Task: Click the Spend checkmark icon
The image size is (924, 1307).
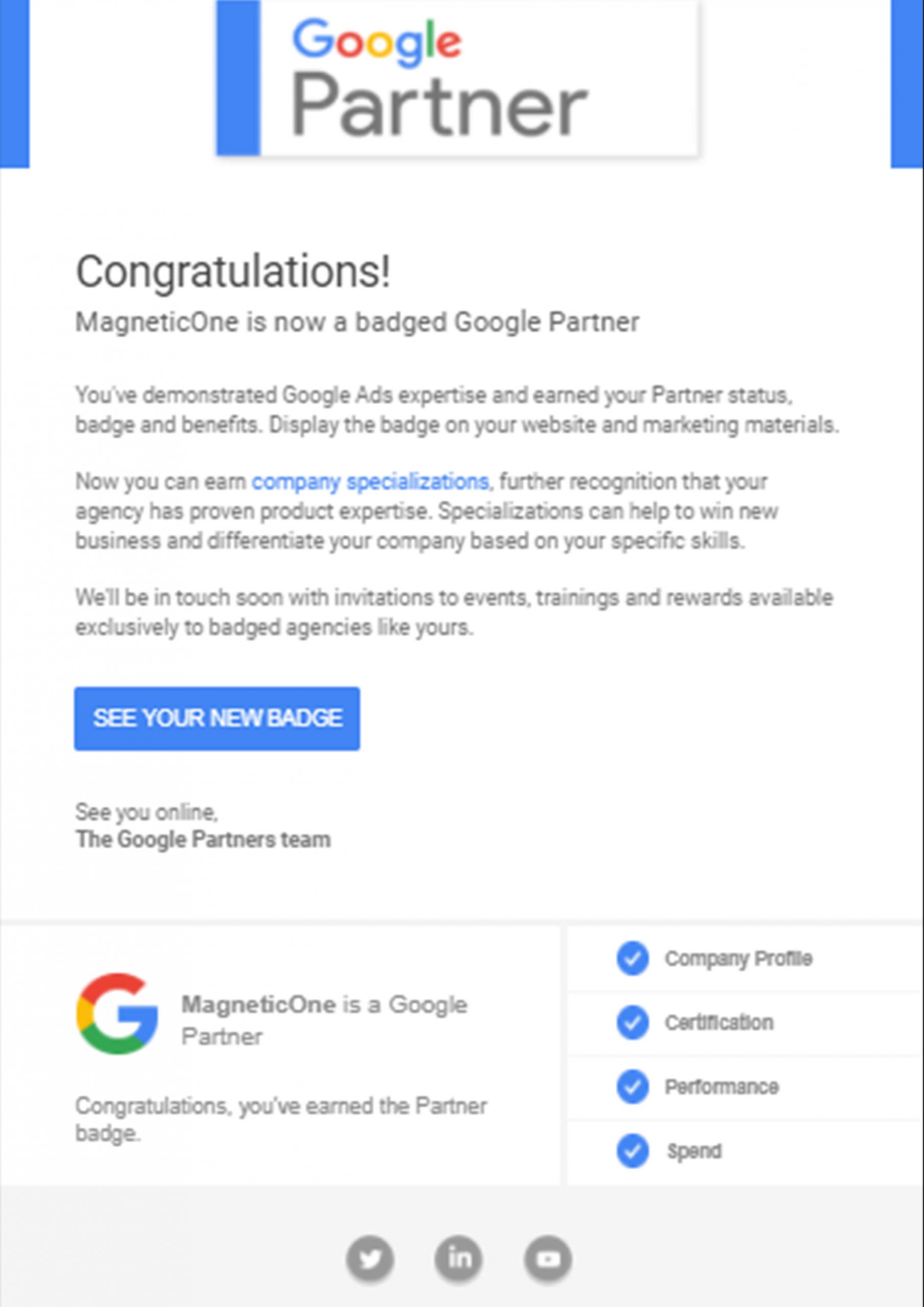Action: 632,1151
